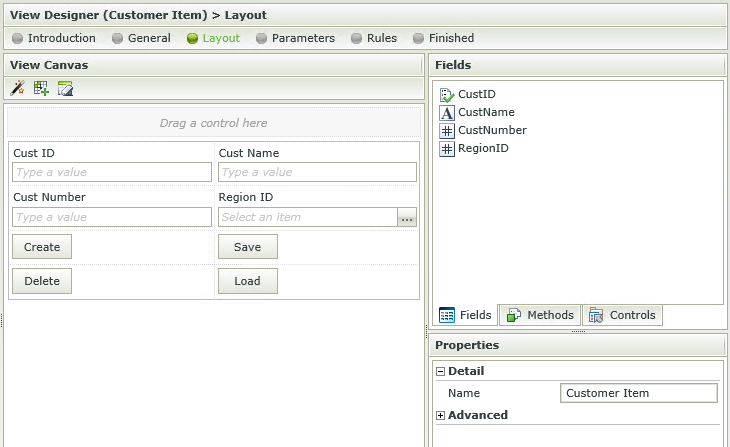
Task: Expand the Advanced properties section
Action: [440, 415]
